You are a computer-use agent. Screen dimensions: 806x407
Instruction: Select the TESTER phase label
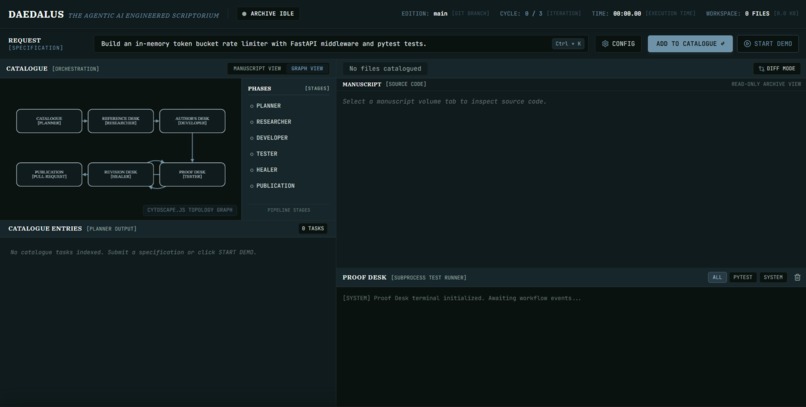point(267,154)
